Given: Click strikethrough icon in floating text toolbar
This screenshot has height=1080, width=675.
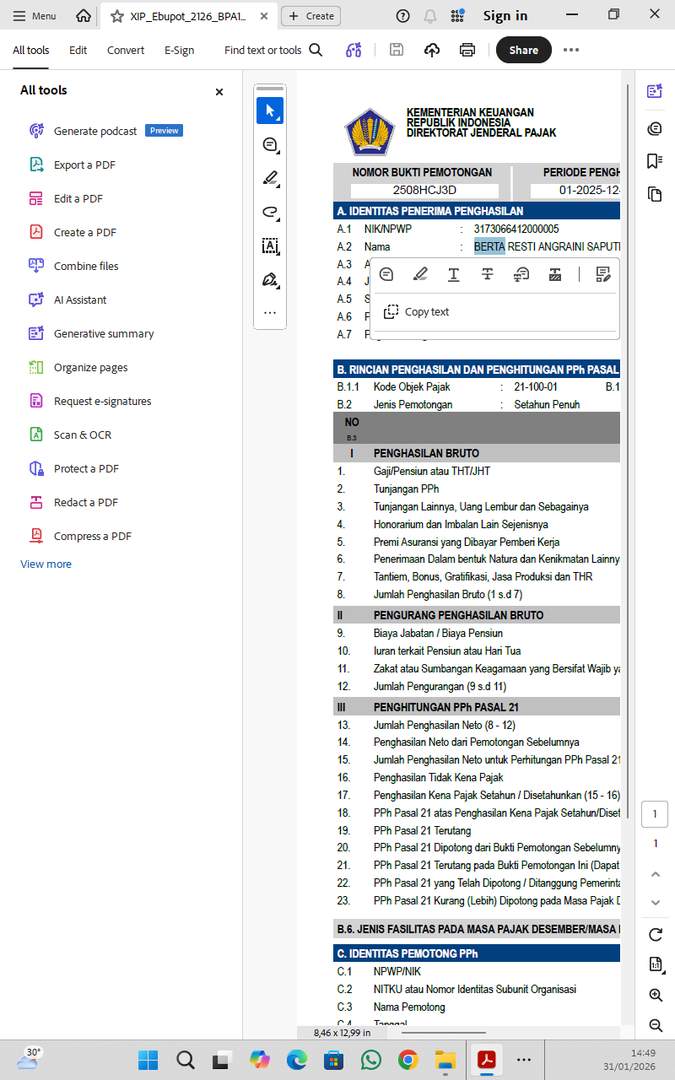Looking at the screenshot, I should pos(487,275).
